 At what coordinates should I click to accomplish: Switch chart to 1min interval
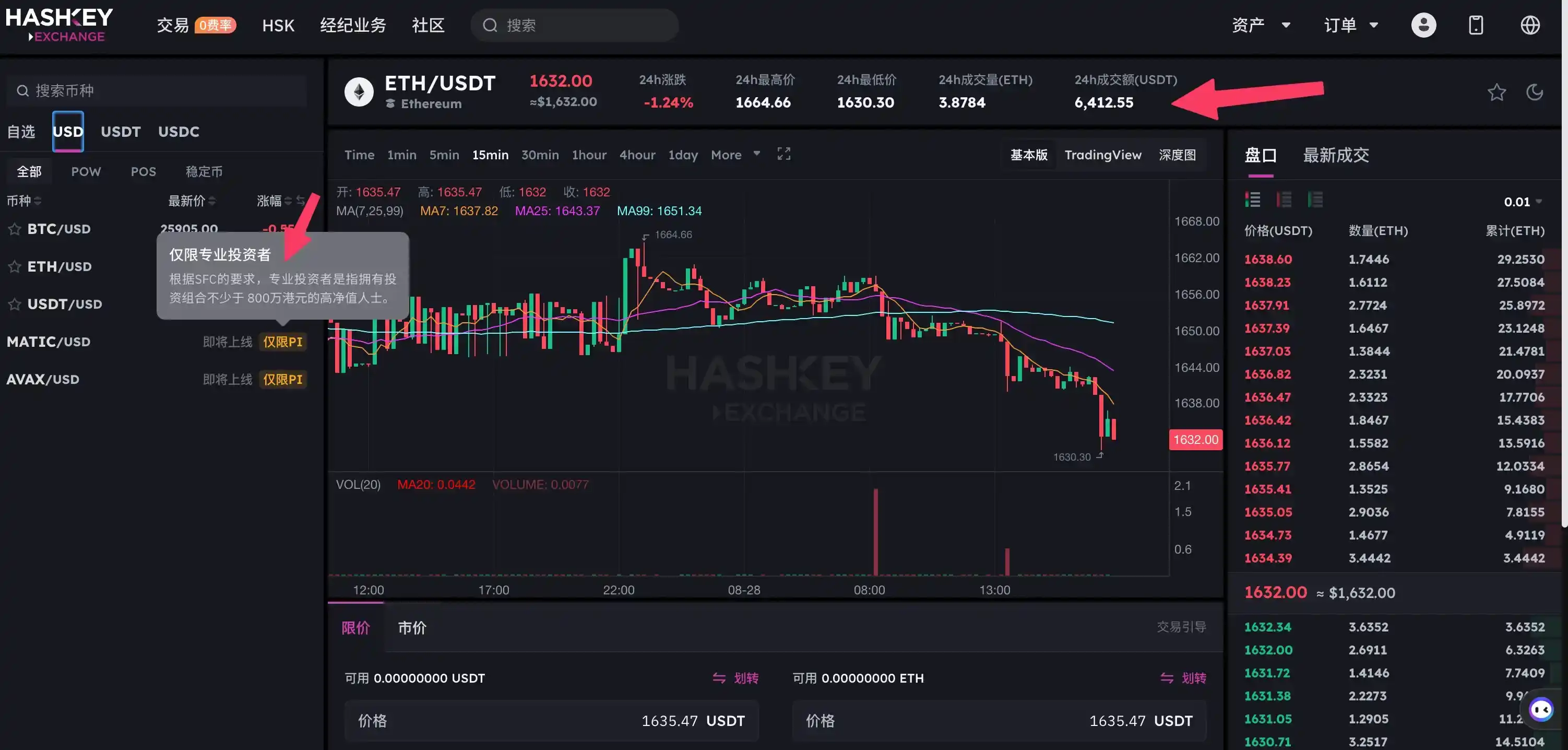(x=402, y=155)
